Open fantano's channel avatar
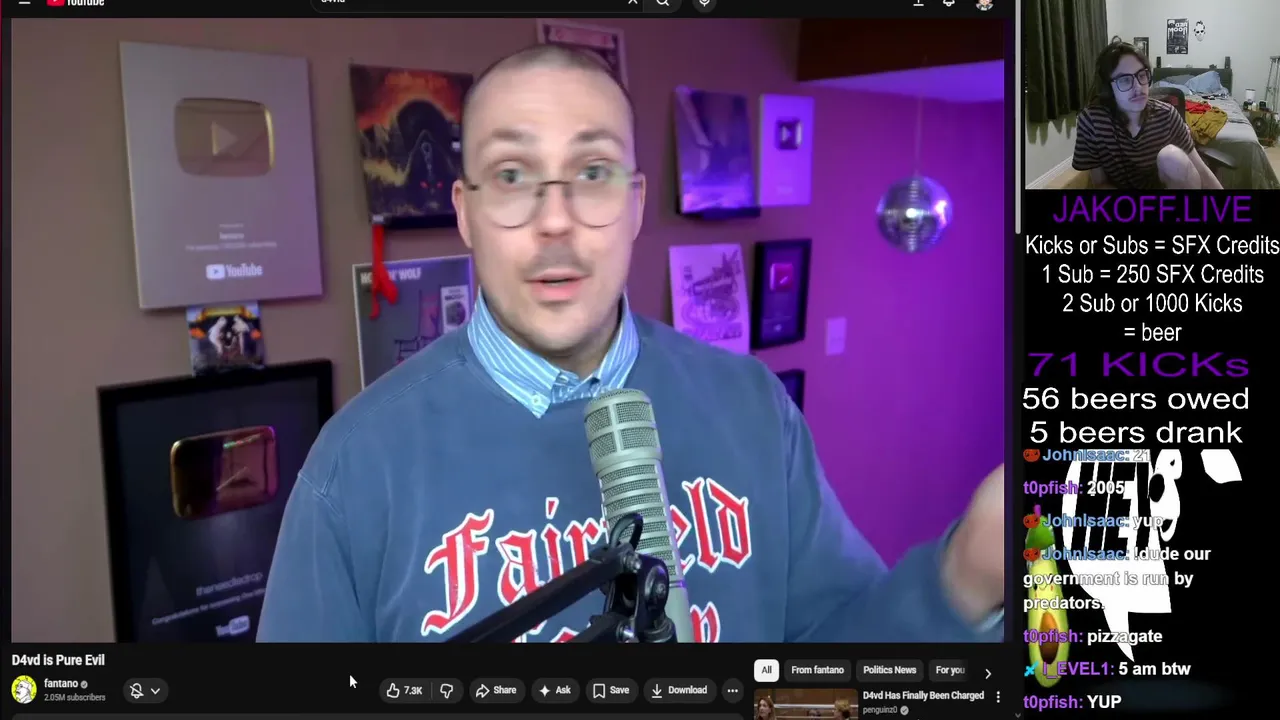 (24, 689)
